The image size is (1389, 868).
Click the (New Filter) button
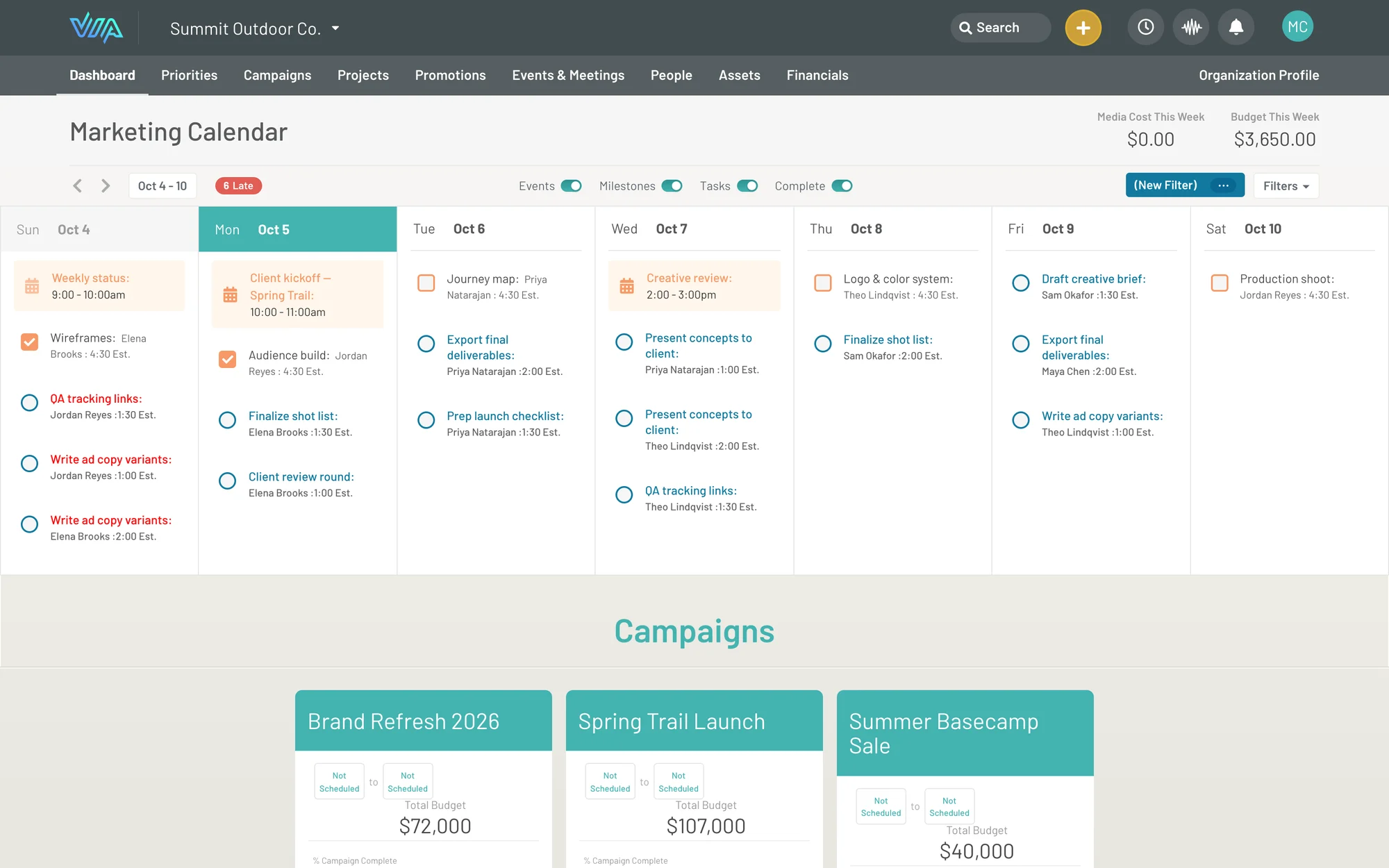click(1185, 185)
